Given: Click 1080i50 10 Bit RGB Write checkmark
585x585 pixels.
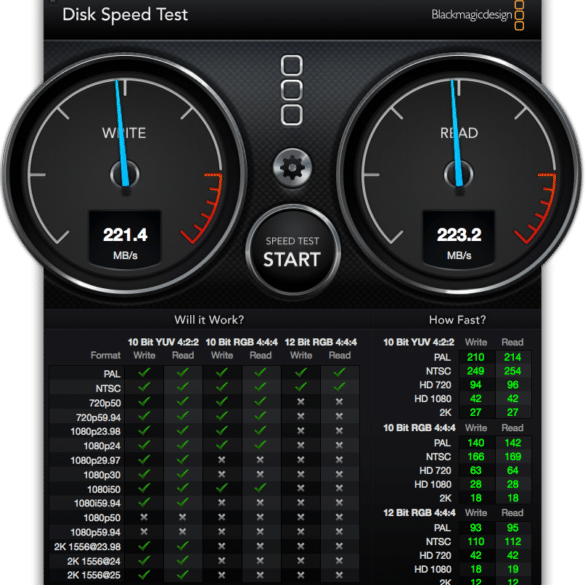Looking at the screenshot, I should tap(222, 488).
